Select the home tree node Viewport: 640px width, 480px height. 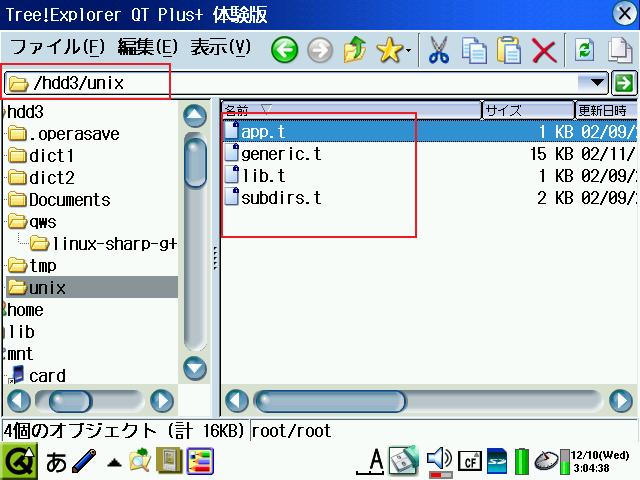(x=24, y=310)
